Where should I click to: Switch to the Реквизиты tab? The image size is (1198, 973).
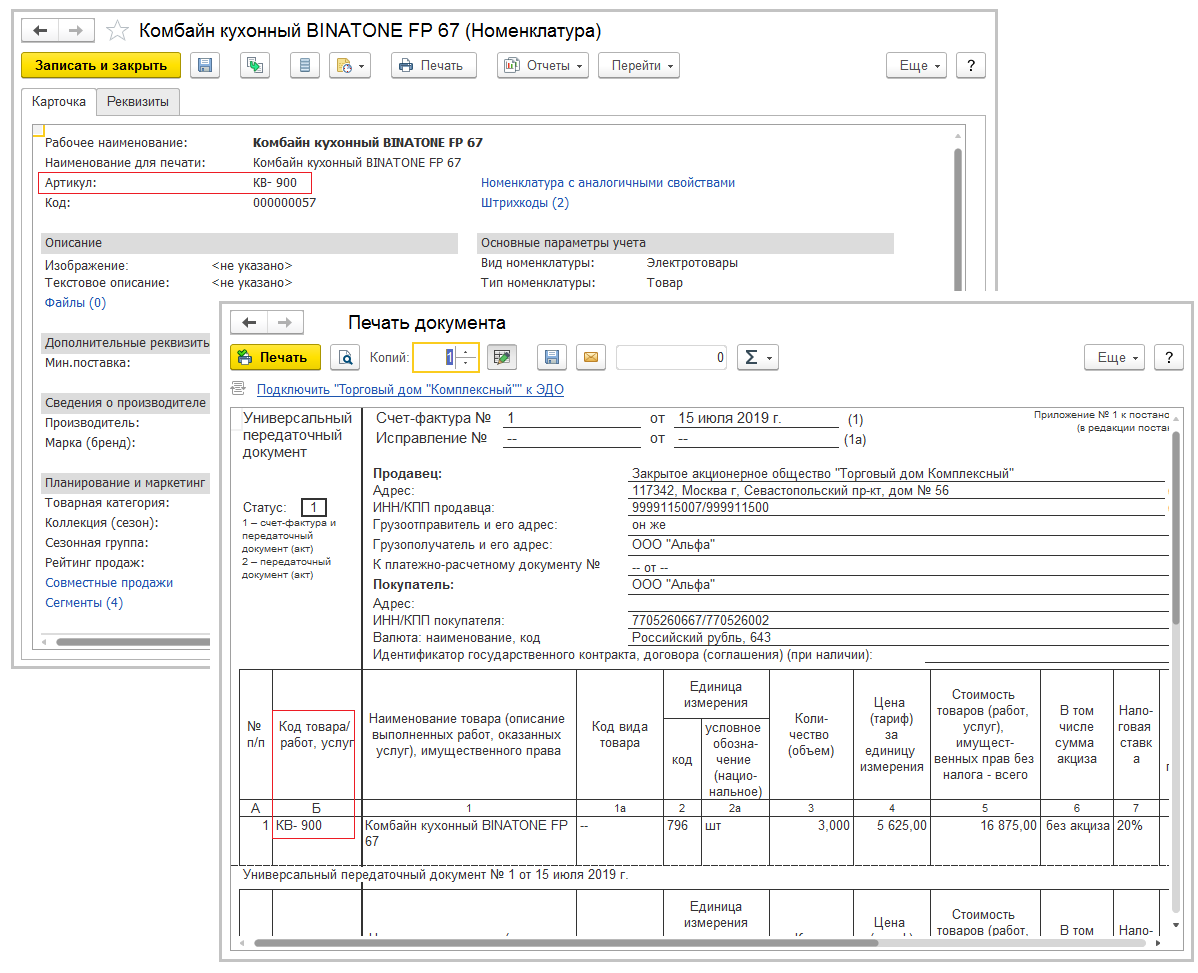click(138, 102)
